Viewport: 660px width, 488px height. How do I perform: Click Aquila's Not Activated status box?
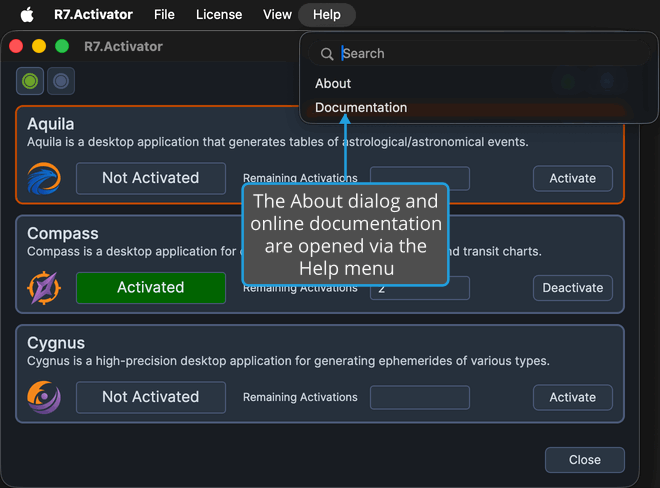[151, 178]
